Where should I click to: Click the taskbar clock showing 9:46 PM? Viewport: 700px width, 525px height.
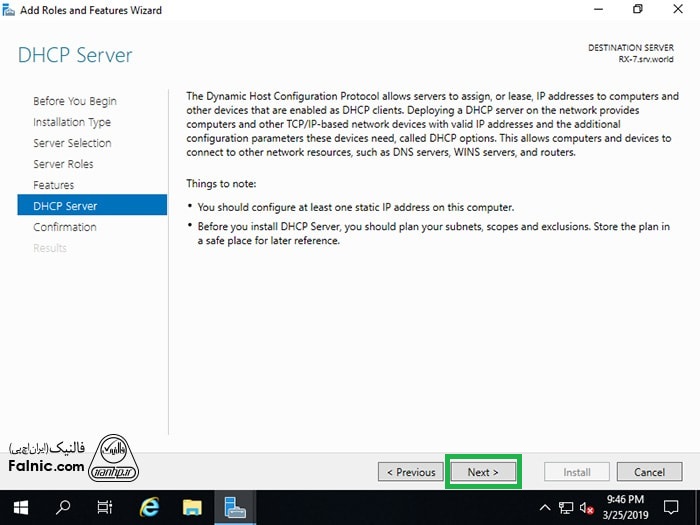(x=627, y=507)
